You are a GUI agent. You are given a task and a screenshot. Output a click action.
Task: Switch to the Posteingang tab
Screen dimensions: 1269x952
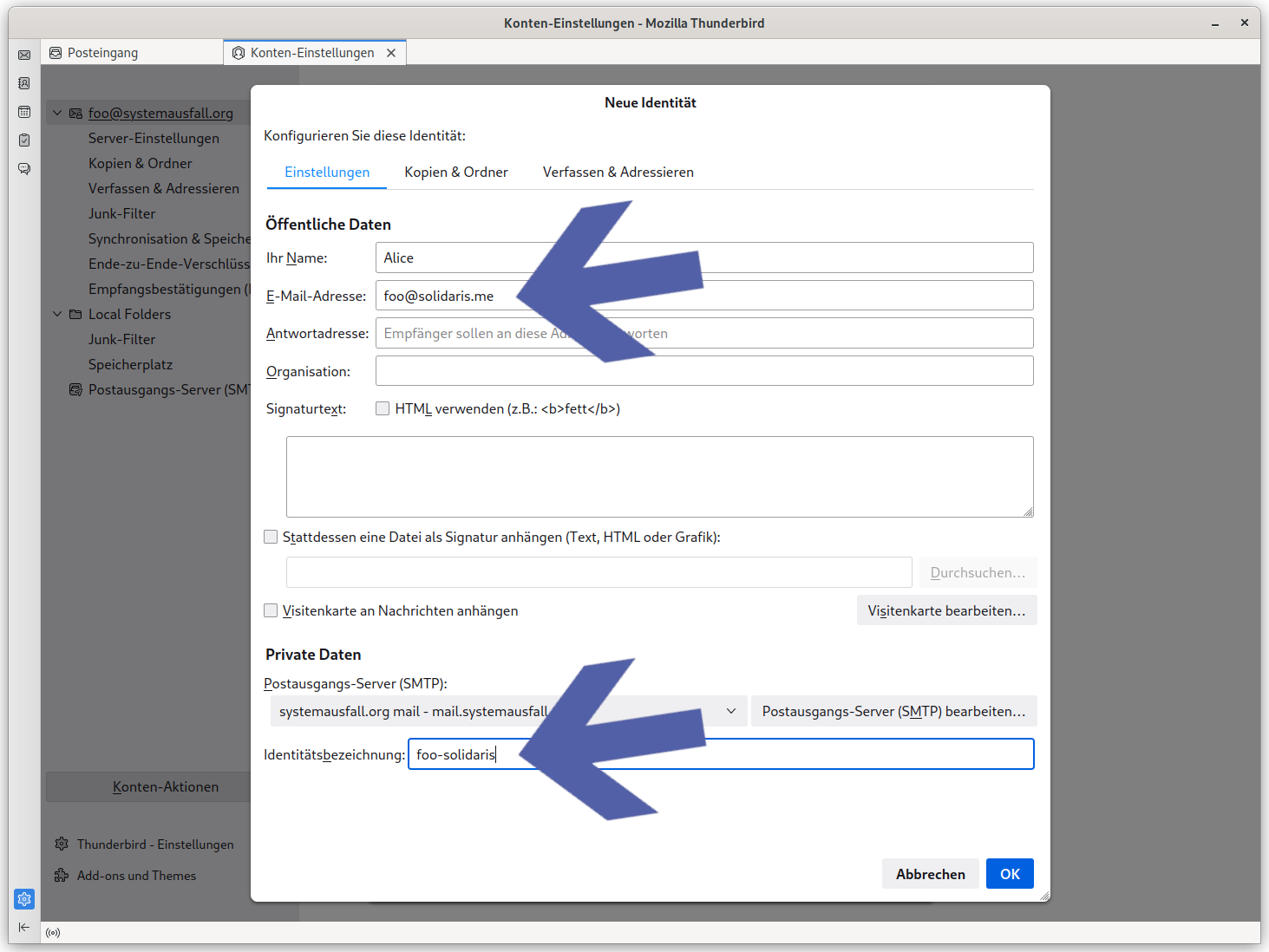(131, 53)
